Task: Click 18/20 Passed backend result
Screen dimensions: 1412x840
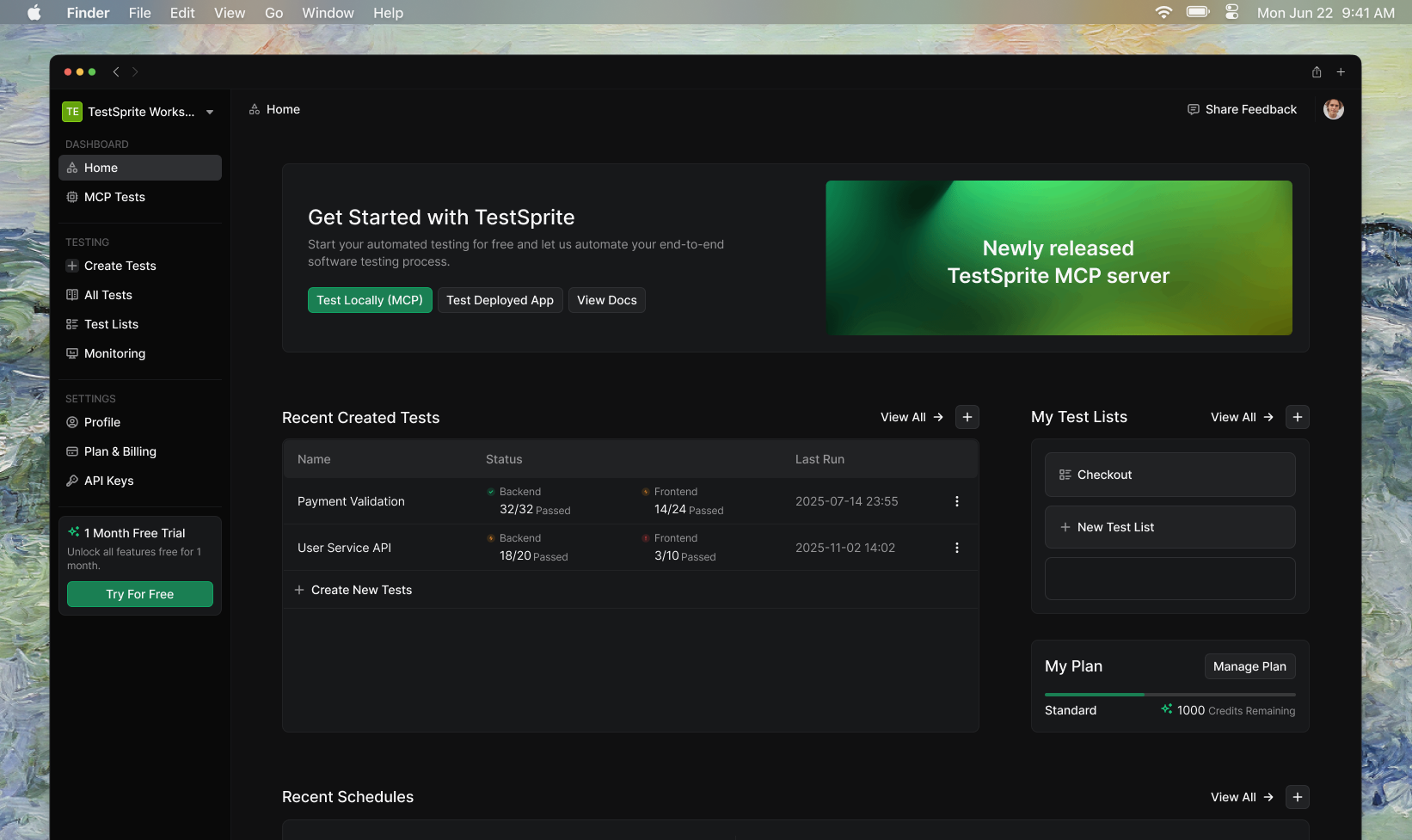Action: pos(534,555)
